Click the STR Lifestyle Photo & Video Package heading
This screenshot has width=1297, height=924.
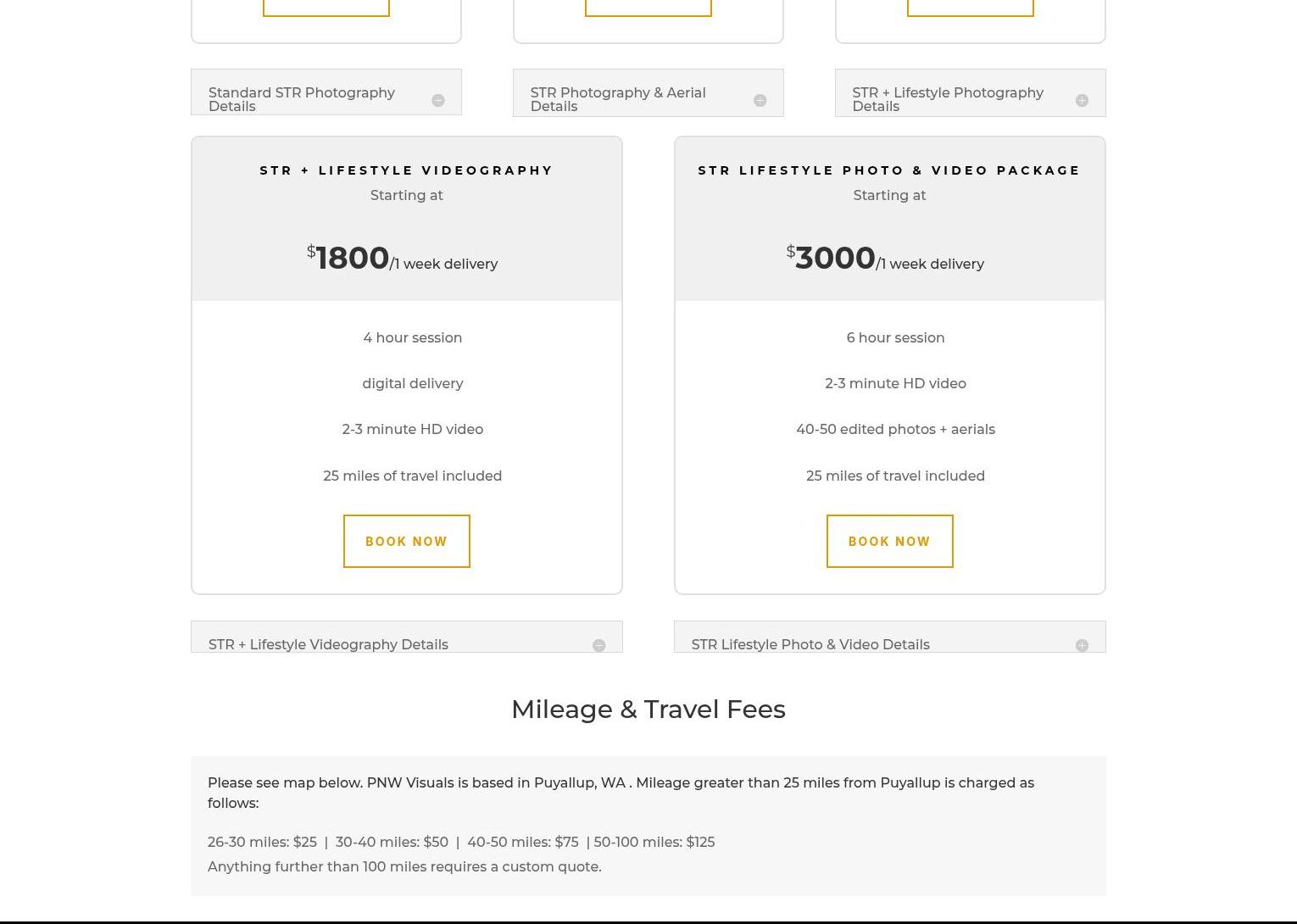pyautogui.click(x=889, y=170)
